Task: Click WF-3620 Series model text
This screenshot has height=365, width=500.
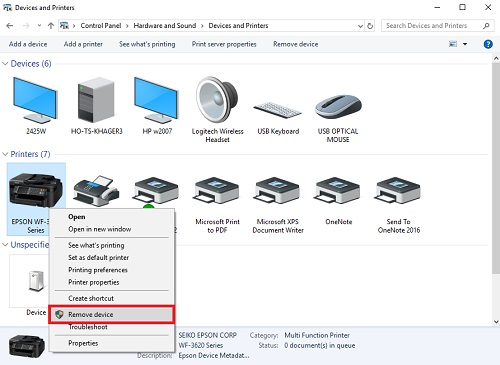Action: [x=201, y=346]
